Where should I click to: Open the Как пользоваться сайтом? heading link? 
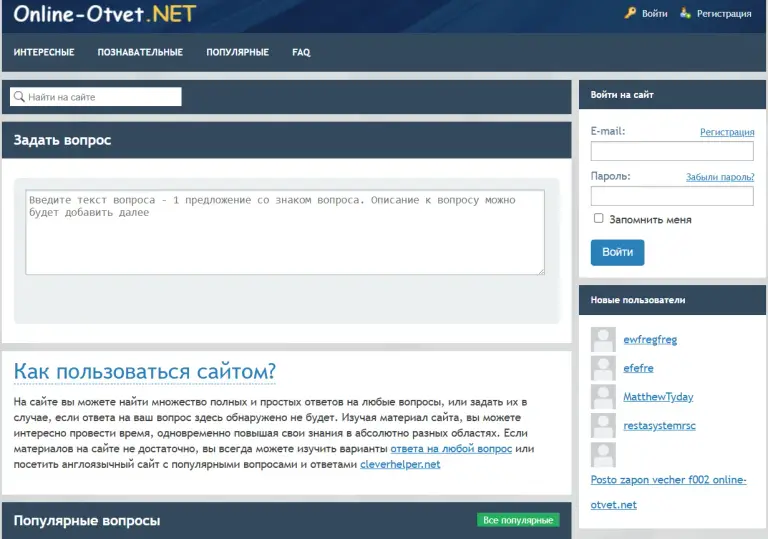coord(145,371)
